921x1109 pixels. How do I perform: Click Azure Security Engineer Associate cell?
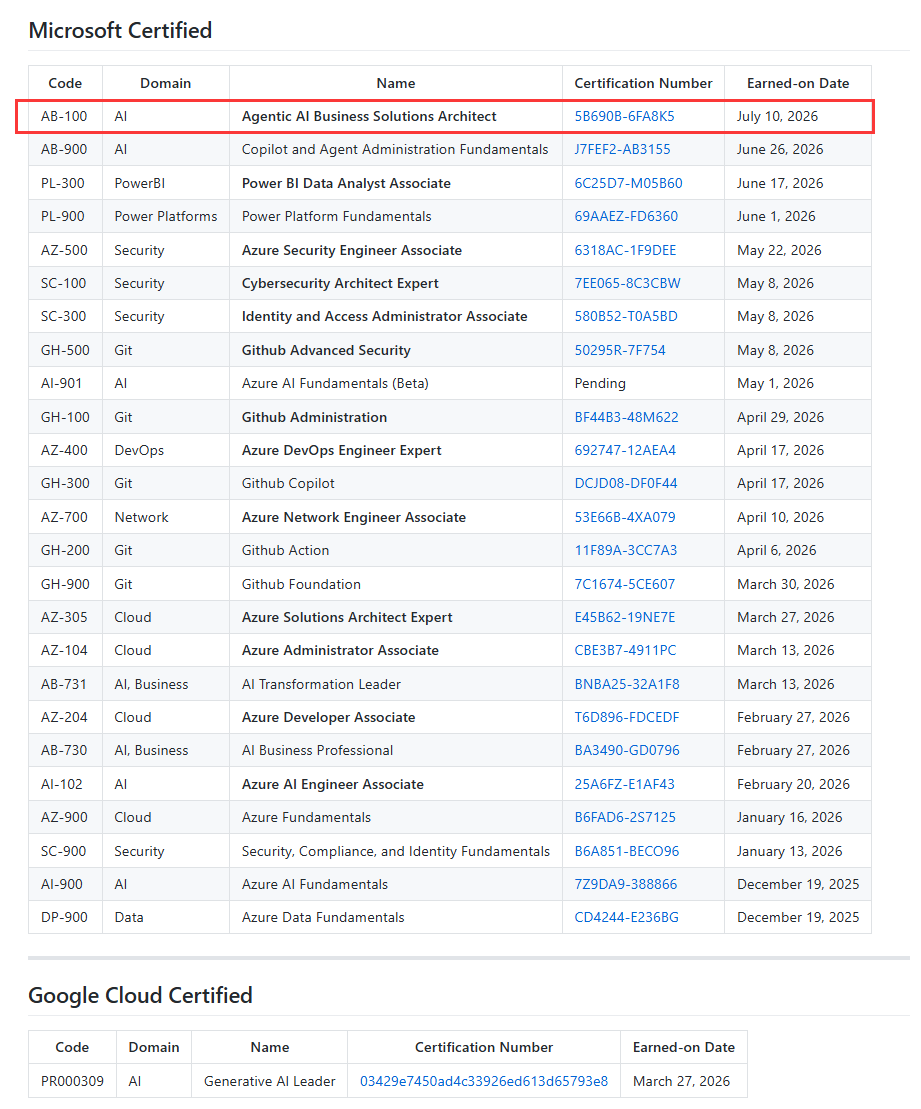click(395, 250)
